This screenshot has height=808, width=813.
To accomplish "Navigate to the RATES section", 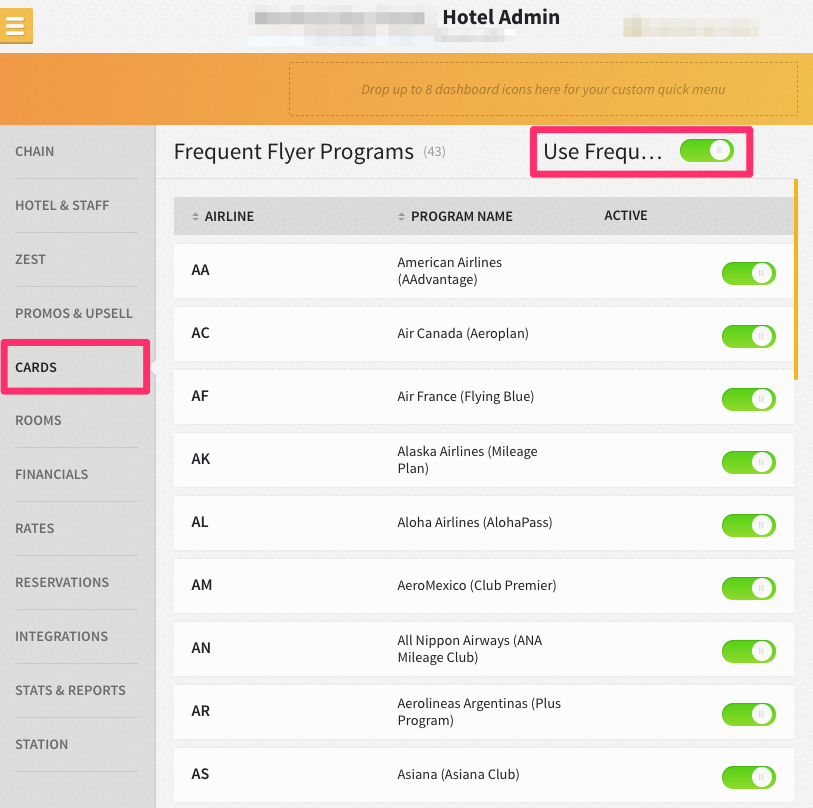I will pyautogui.click(x=35, y=528).
